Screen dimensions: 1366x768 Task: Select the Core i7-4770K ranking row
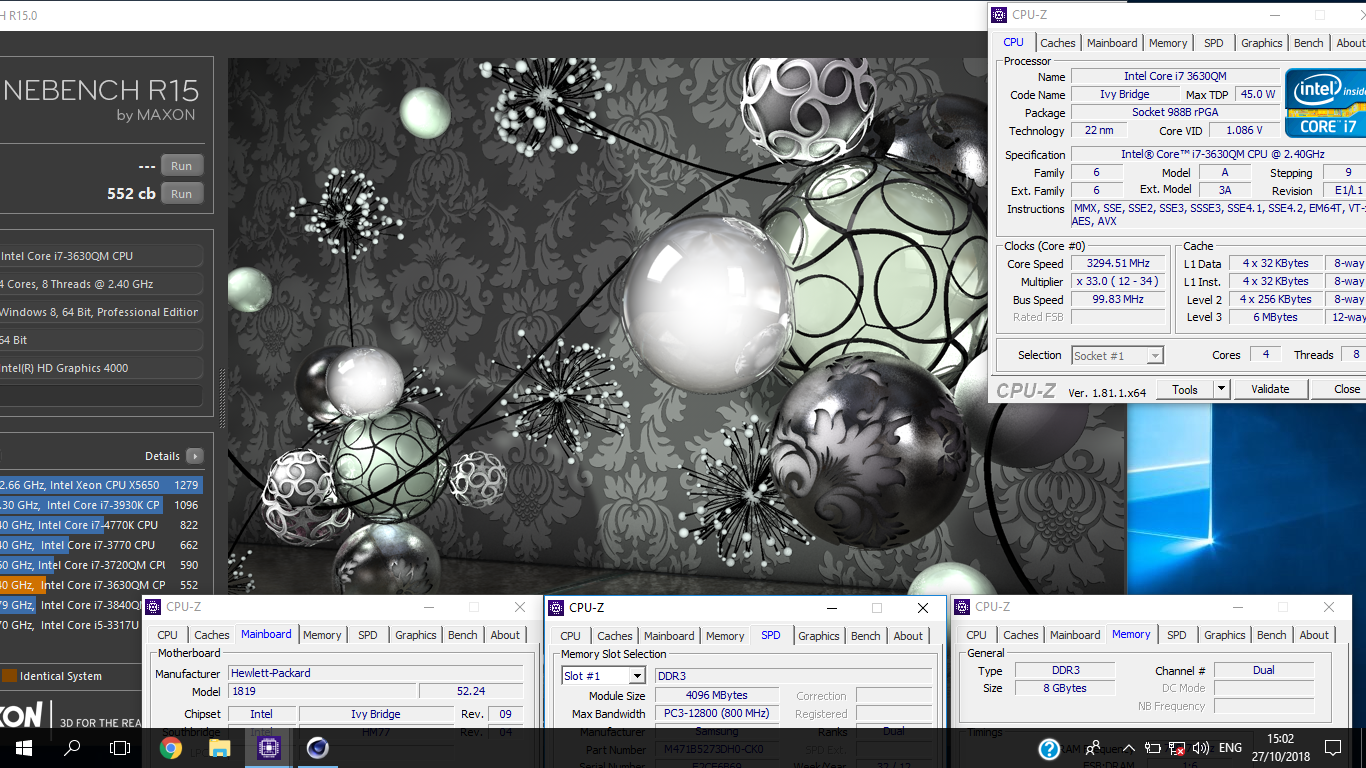tap(101, 525)
